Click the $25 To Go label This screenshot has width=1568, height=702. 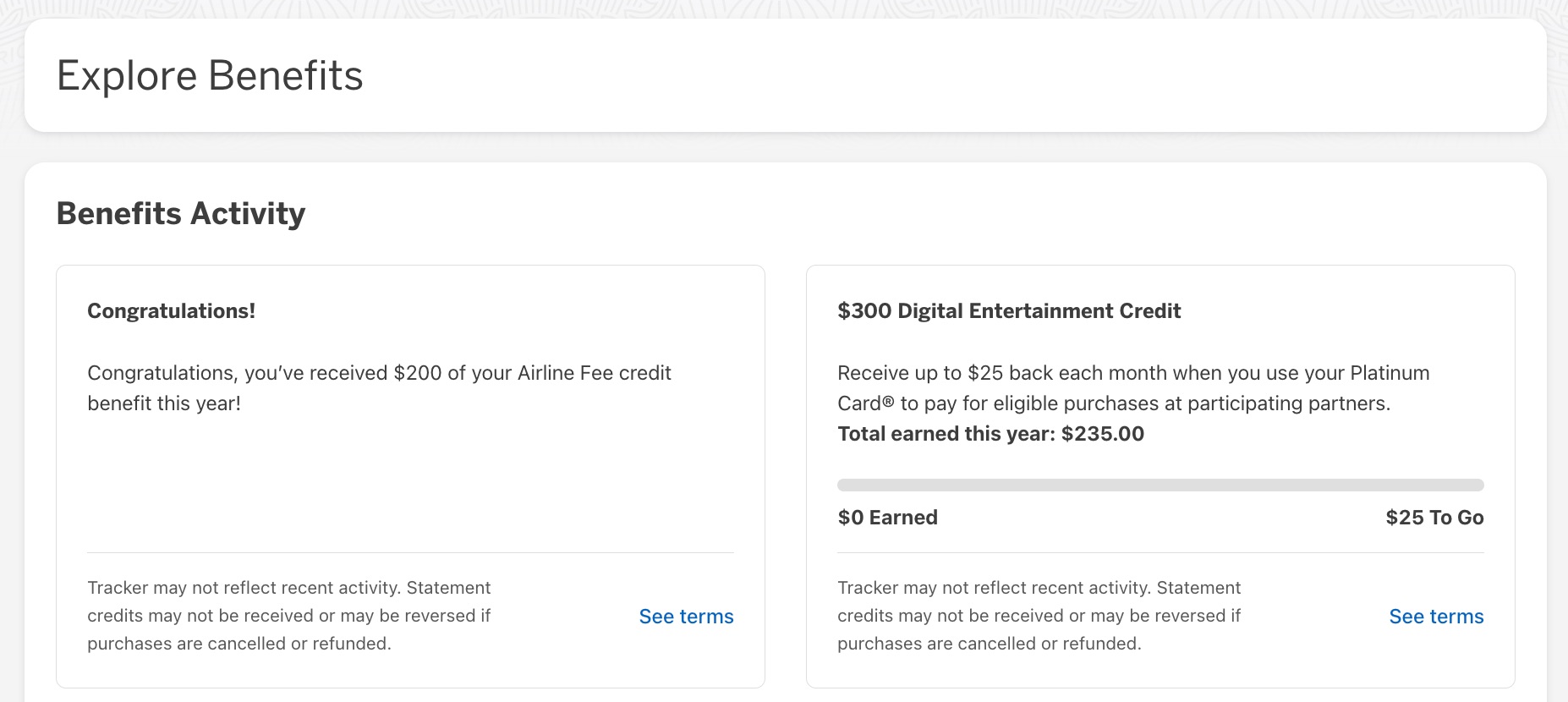click(1434, 518)
